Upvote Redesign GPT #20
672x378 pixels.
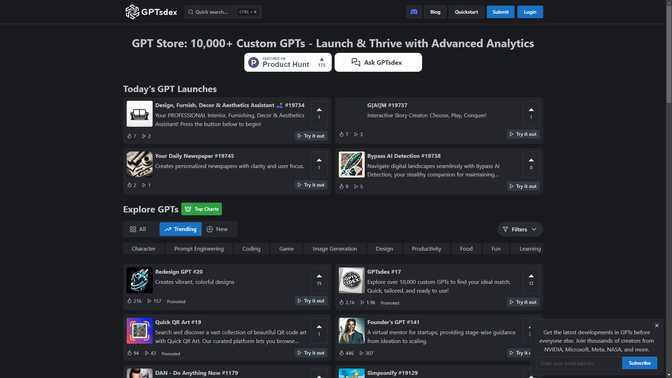click(x=319, y=279)
